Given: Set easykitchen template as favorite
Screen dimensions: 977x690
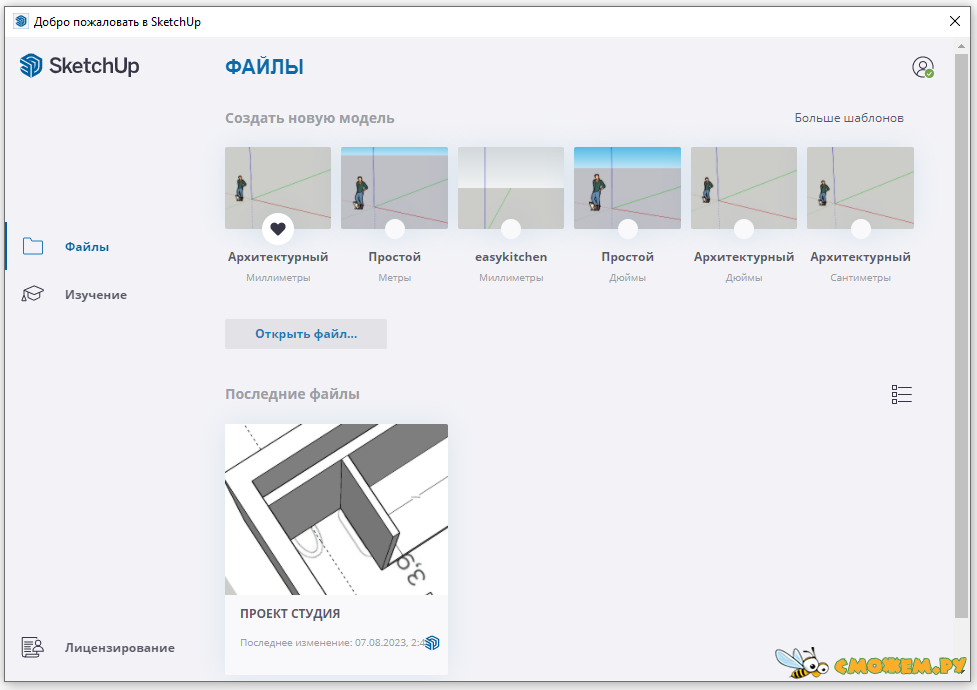Looking at the screenshot, I should coord(511,229).
